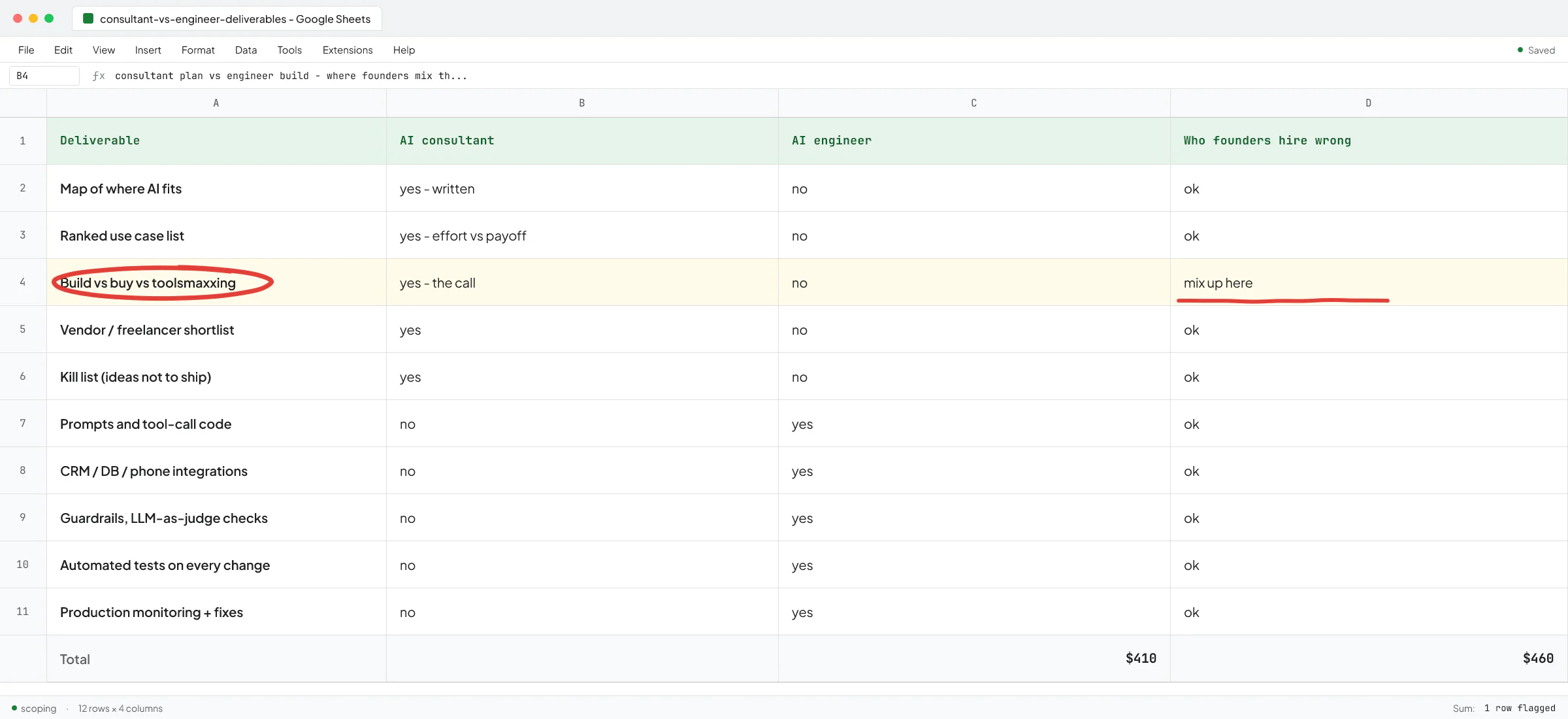Viewport: 1568px width, 719px height.
Task: Open the Edit menu
Action: pyautogui.click(x=63, y=50)
